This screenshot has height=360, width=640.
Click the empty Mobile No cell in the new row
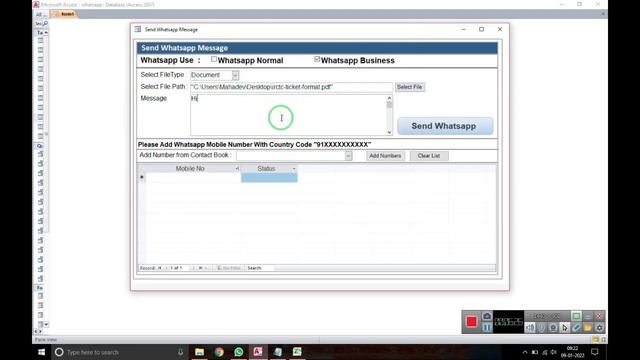193,178
